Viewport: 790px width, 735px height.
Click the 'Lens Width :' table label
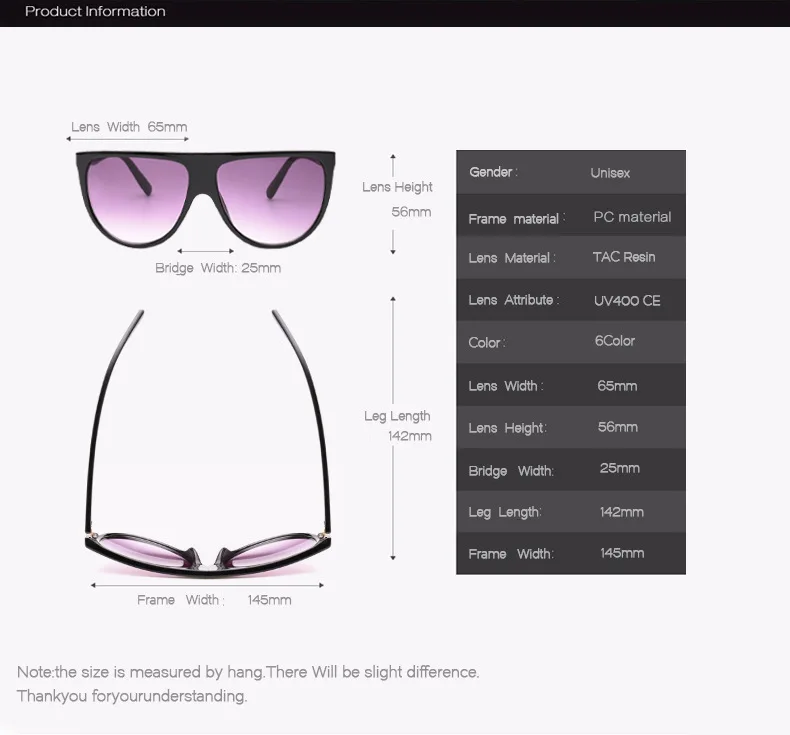(506, 386)
